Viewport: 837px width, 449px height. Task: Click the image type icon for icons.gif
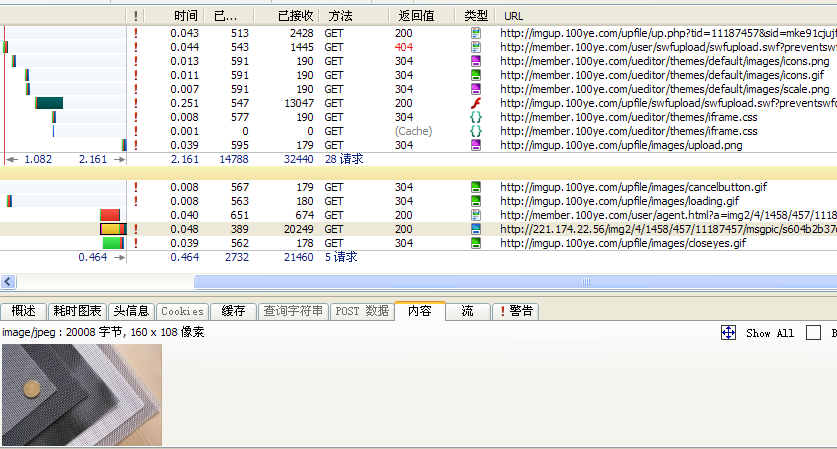click(476, 75)
